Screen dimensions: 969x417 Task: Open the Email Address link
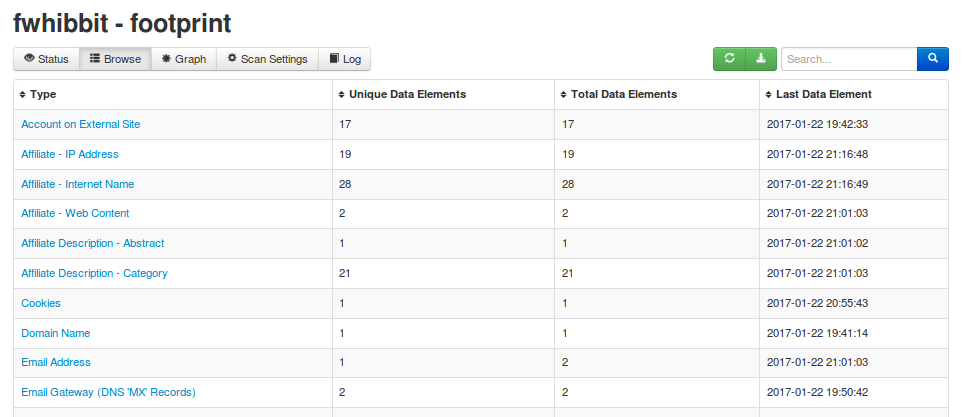pos(56,362)
